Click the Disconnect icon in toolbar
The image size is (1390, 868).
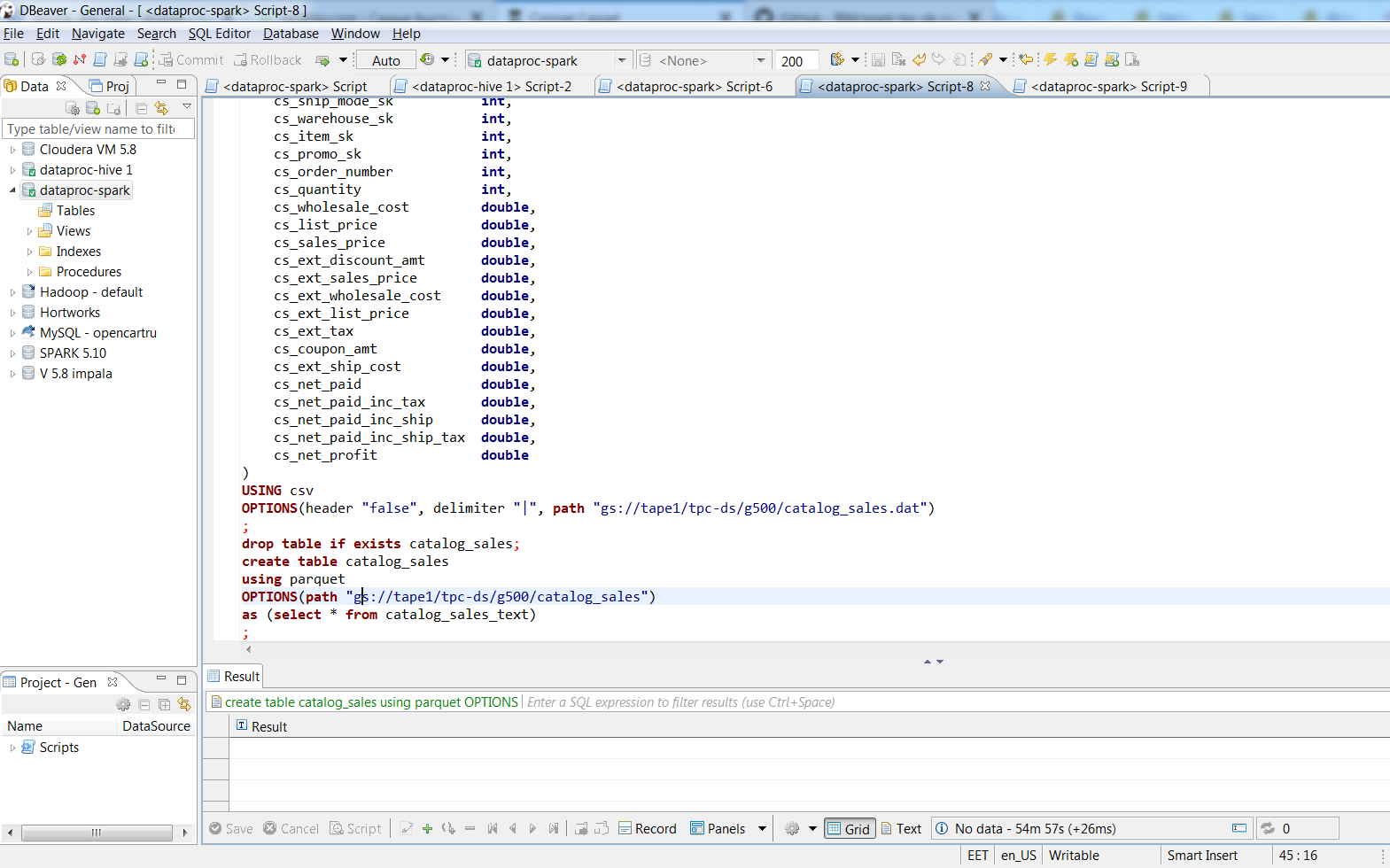tap(80, 60)
